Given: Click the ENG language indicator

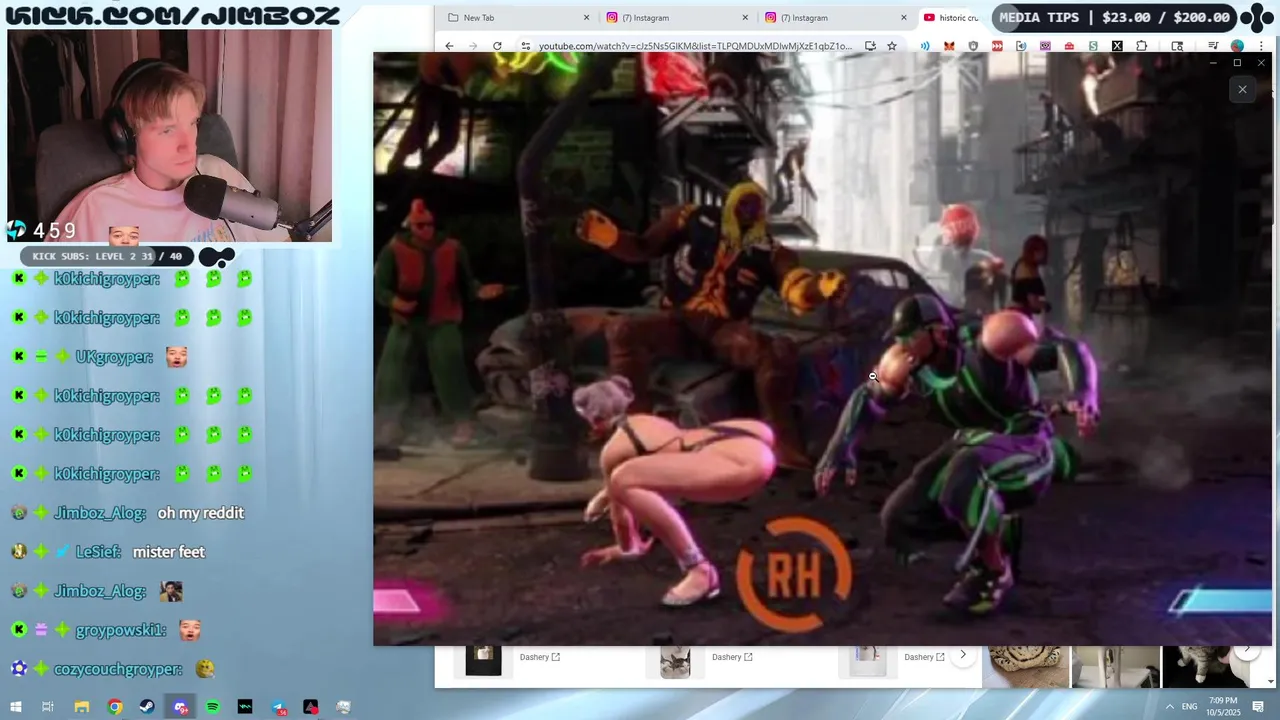Looking at the screenshot, I should coord(1189,707).
